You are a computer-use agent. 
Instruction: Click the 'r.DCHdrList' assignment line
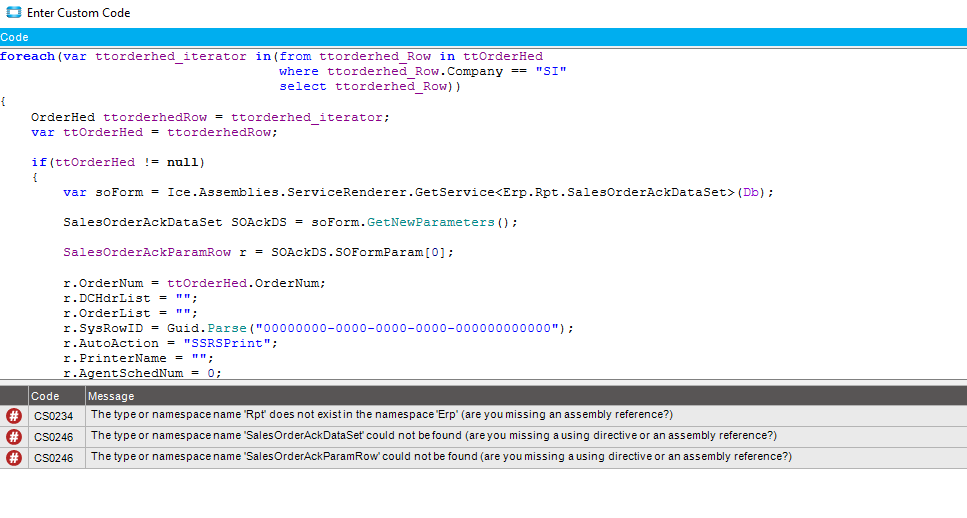pyautogui.click(x=130, y=298)
